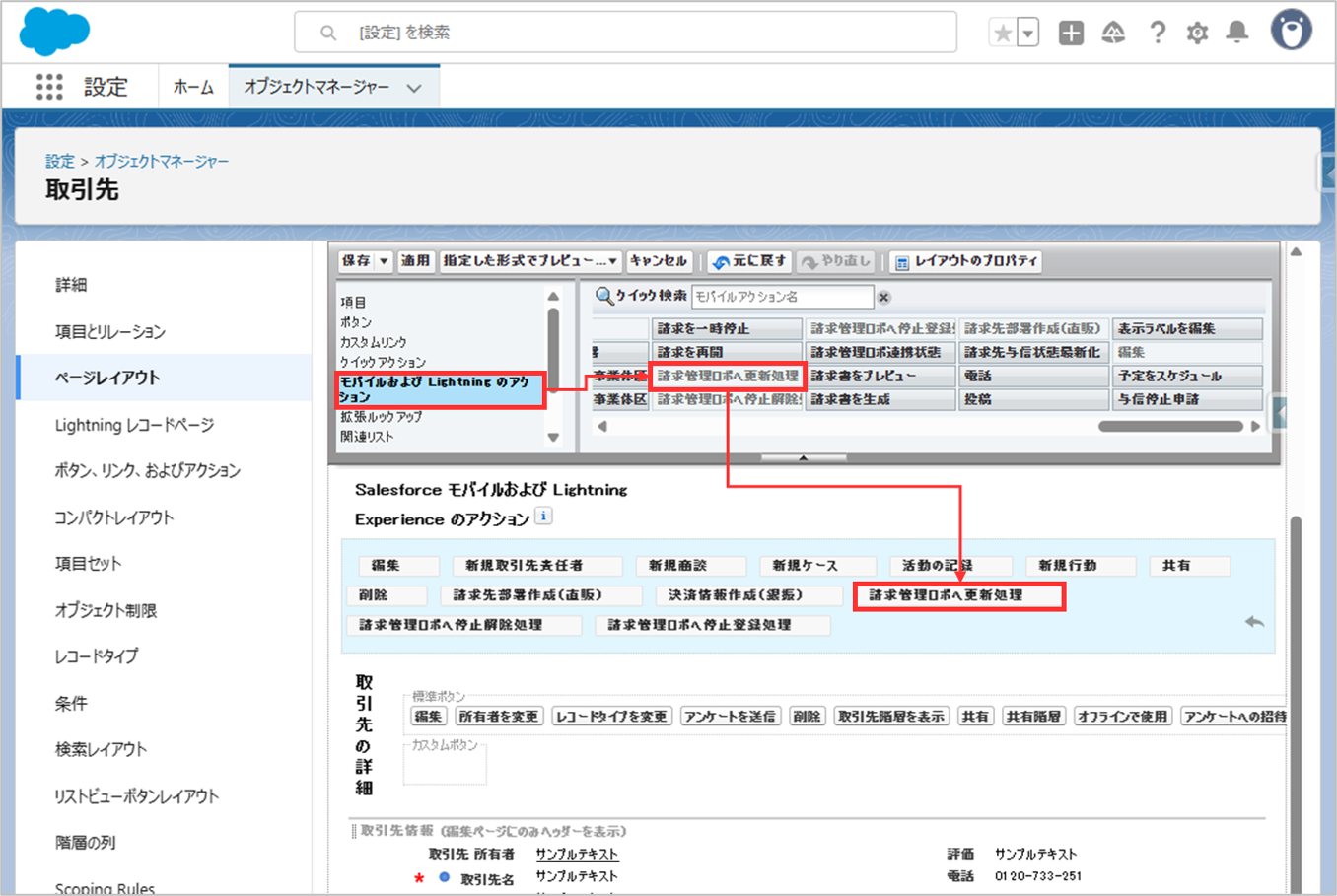The height and width of the screenshot is (896, 1337).
Task: Select ページレイアウト in the sidebar
Action: (x=107, y=378)
